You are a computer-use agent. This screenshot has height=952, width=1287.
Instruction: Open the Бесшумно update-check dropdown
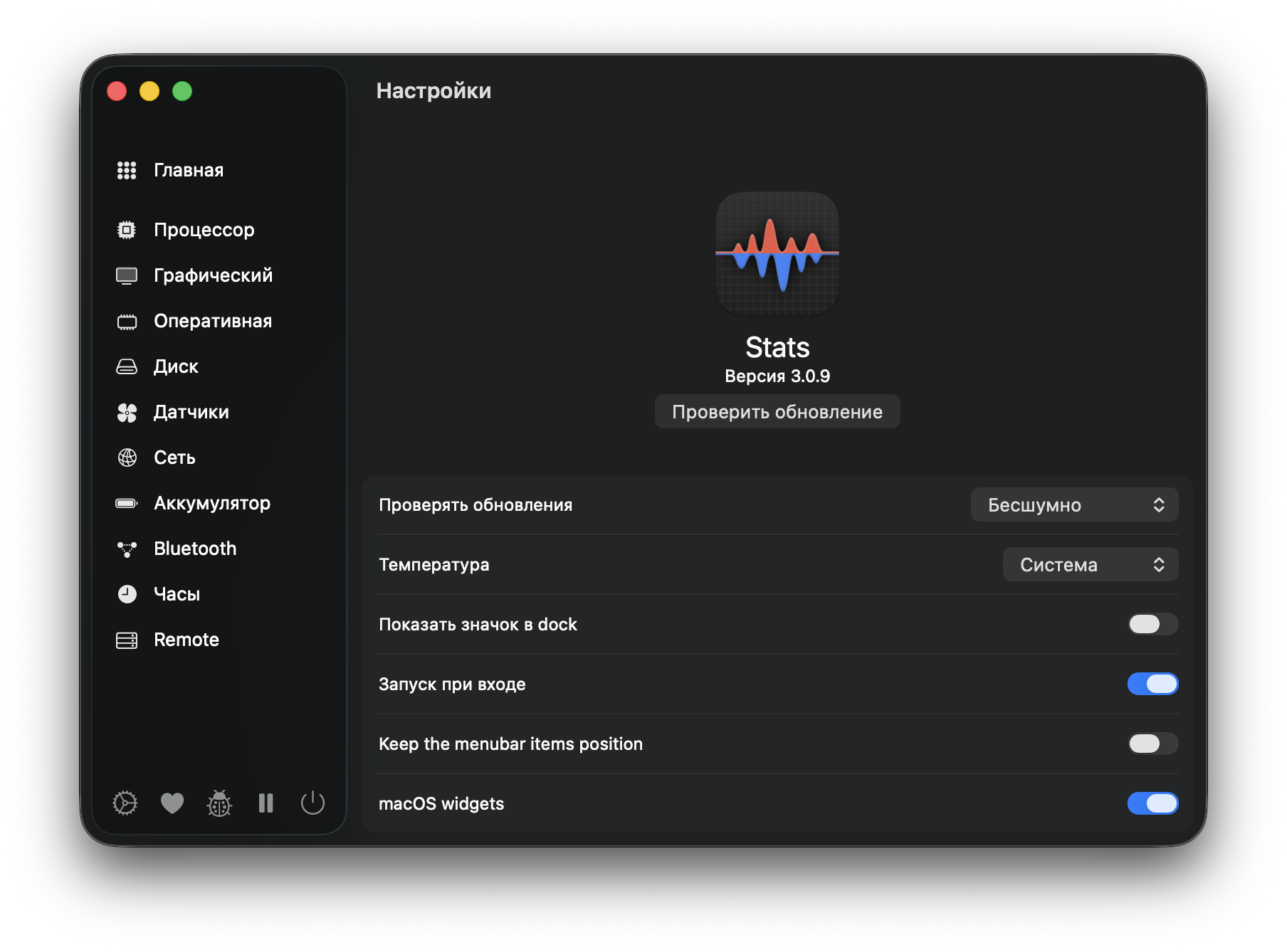pyautogui.click(x=1074, y=504)
